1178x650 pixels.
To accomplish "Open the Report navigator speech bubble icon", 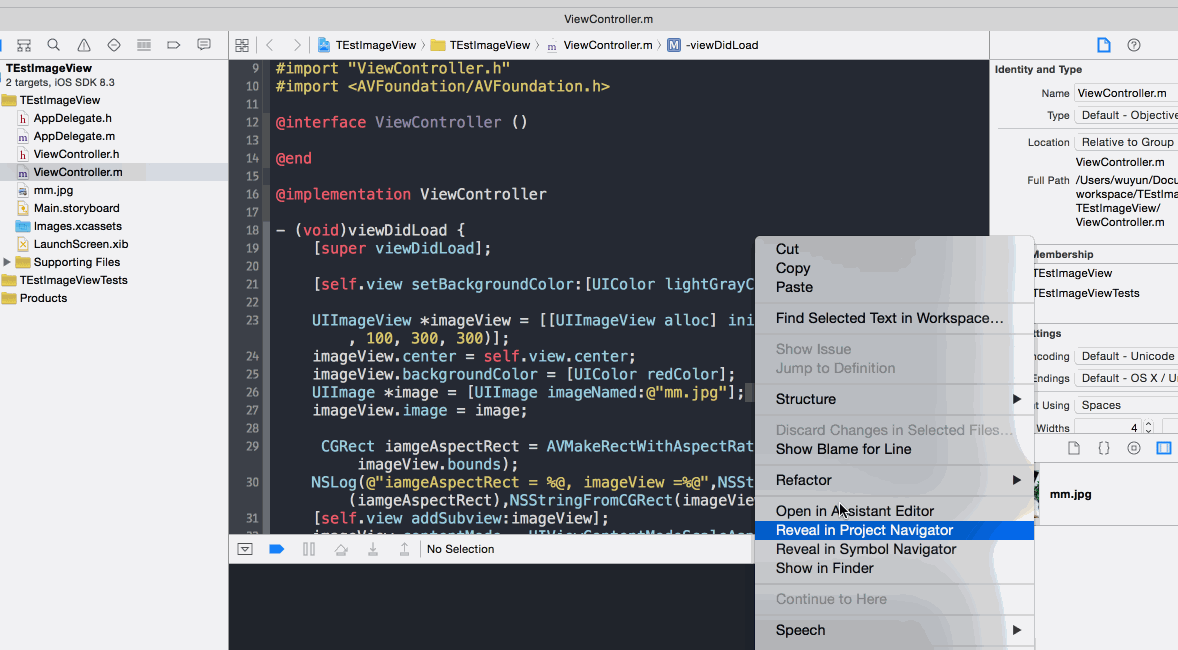I will pos(204,45).
